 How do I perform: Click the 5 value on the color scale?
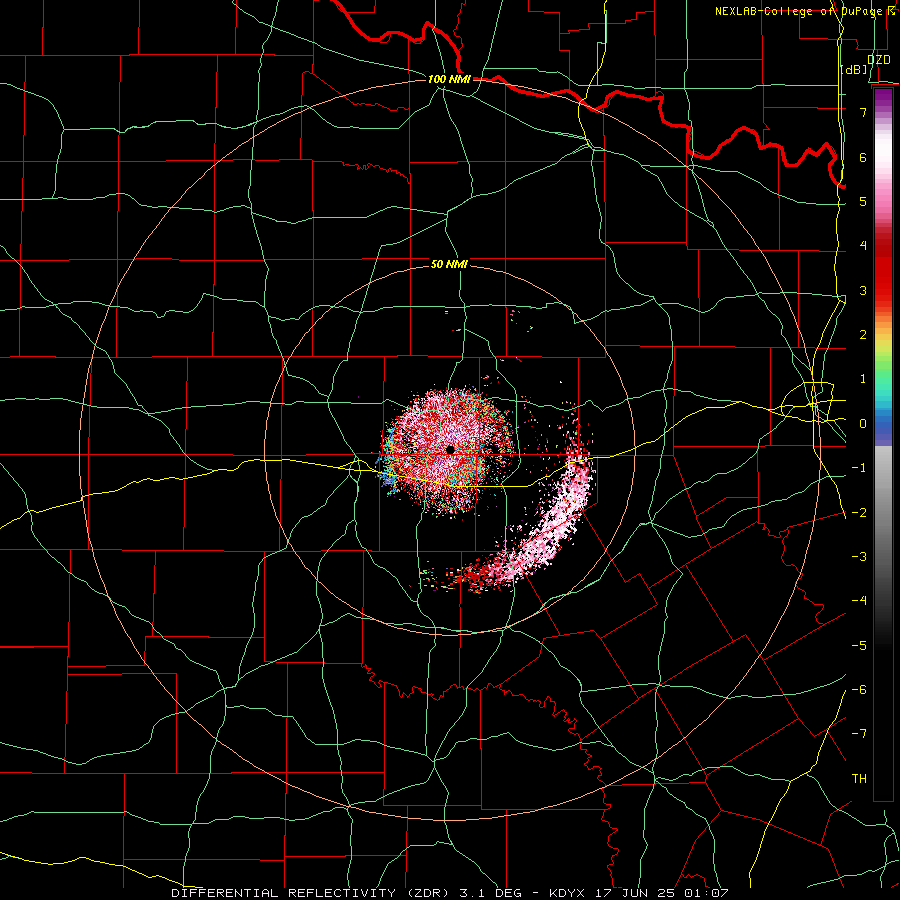tap(863, 201)
